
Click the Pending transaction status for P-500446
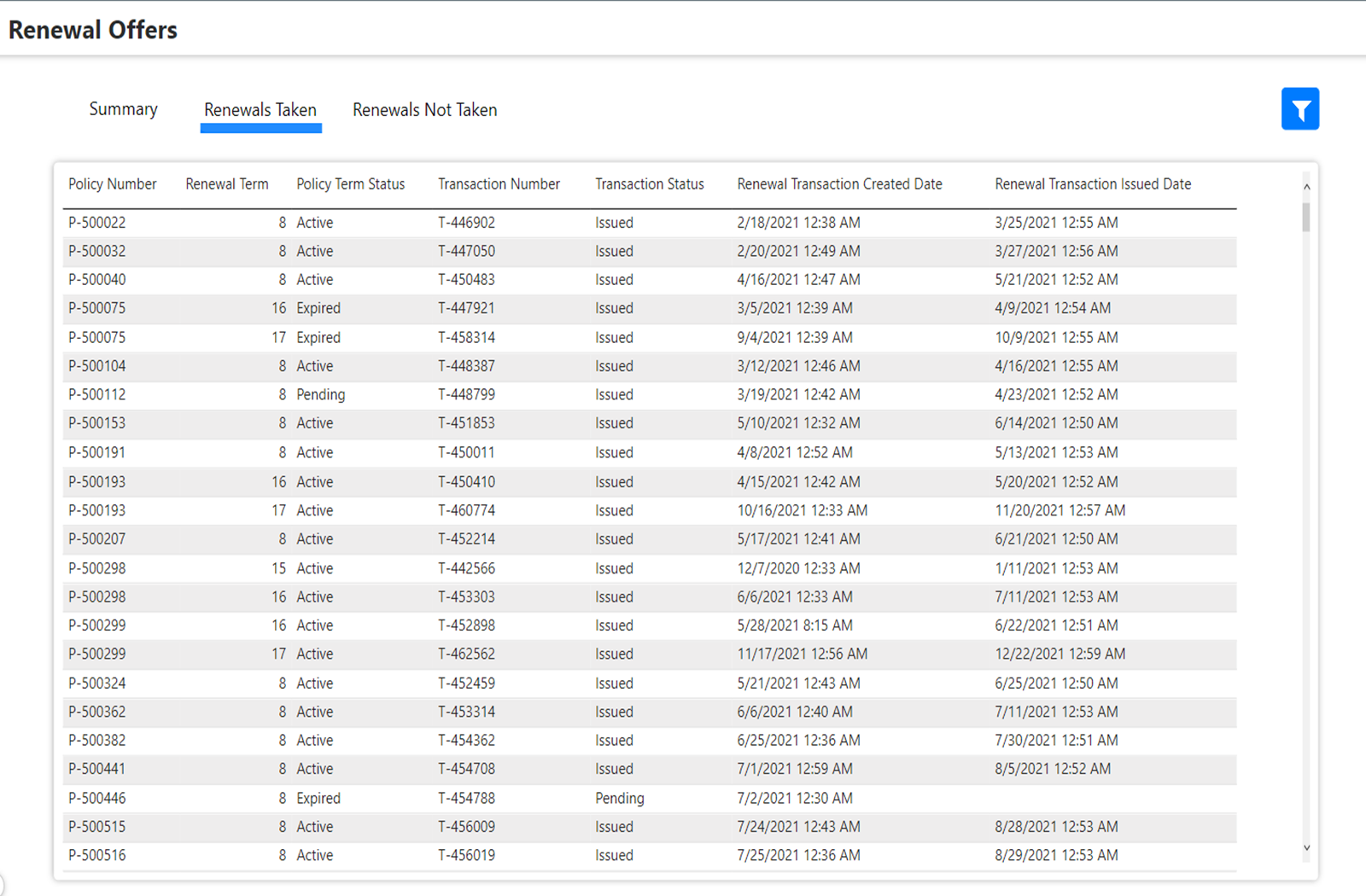coord(619,799)
